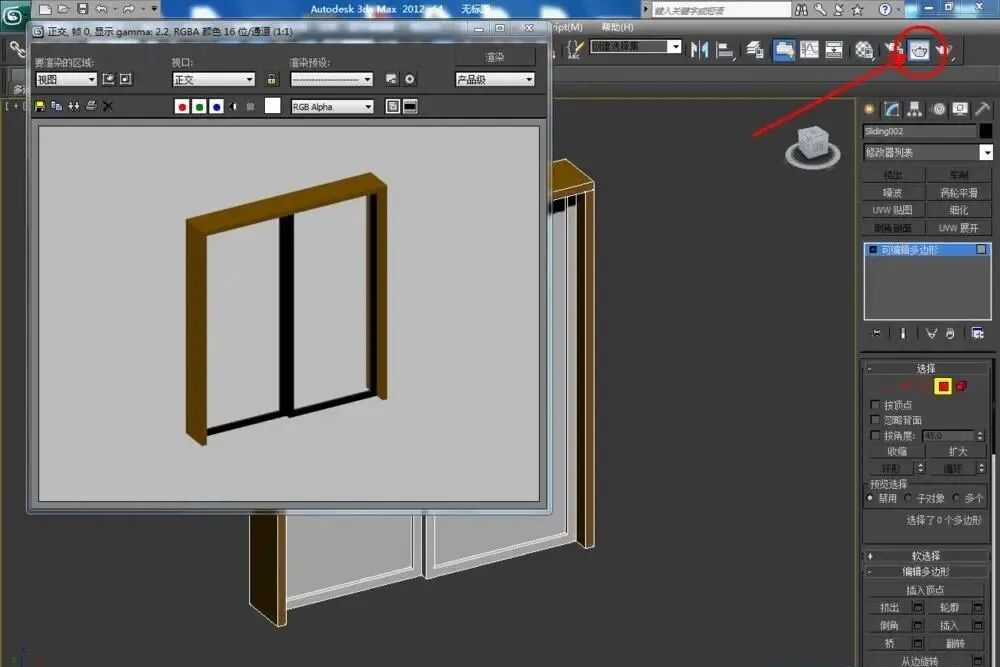The width and height of the screenshot is (1000, 667).
Task: Toggle the viewport lock padlock icon
Action: (272, 79)
